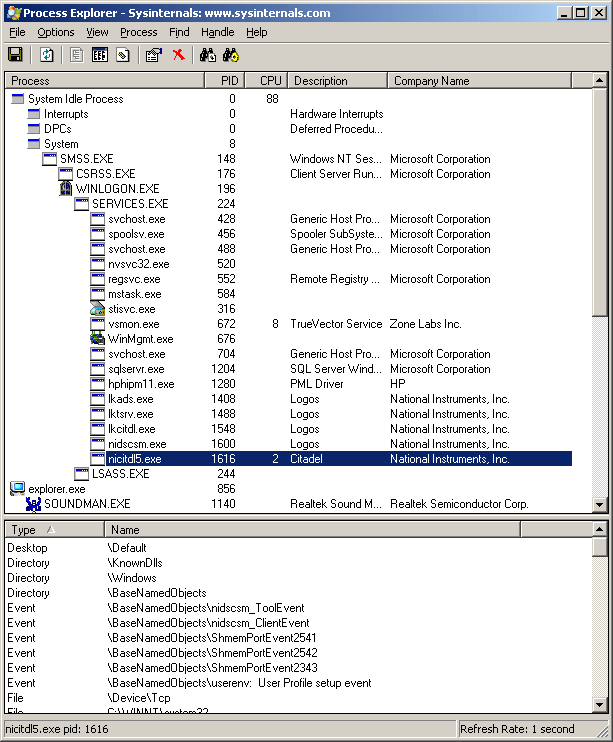Screen dimensions: 613x742
Task: Click the red Kill Process icon
Action: (178, 55)
